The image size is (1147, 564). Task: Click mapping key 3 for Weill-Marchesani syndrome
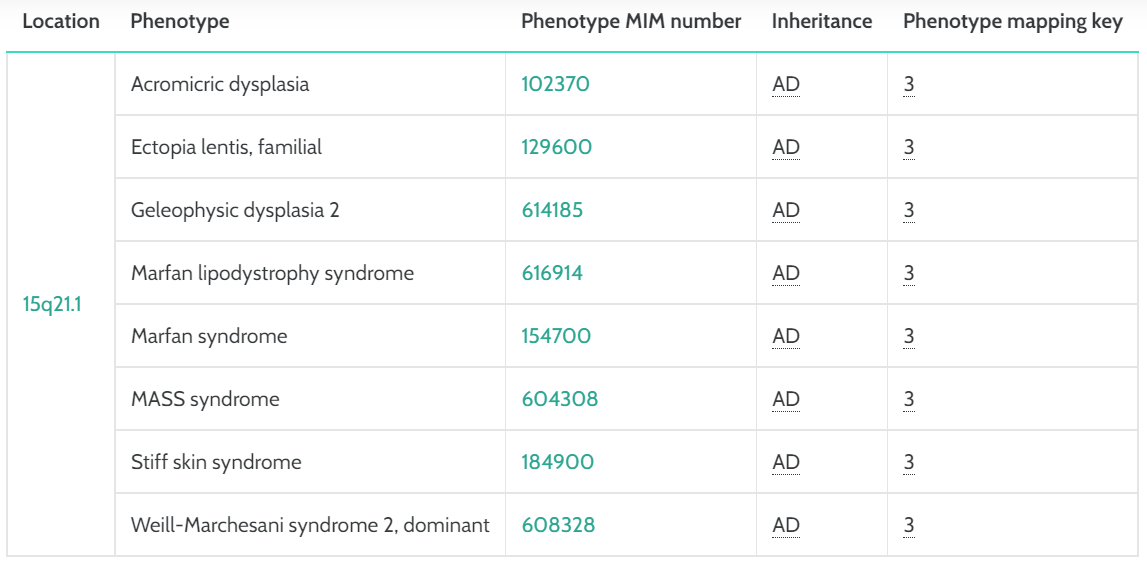909,525
